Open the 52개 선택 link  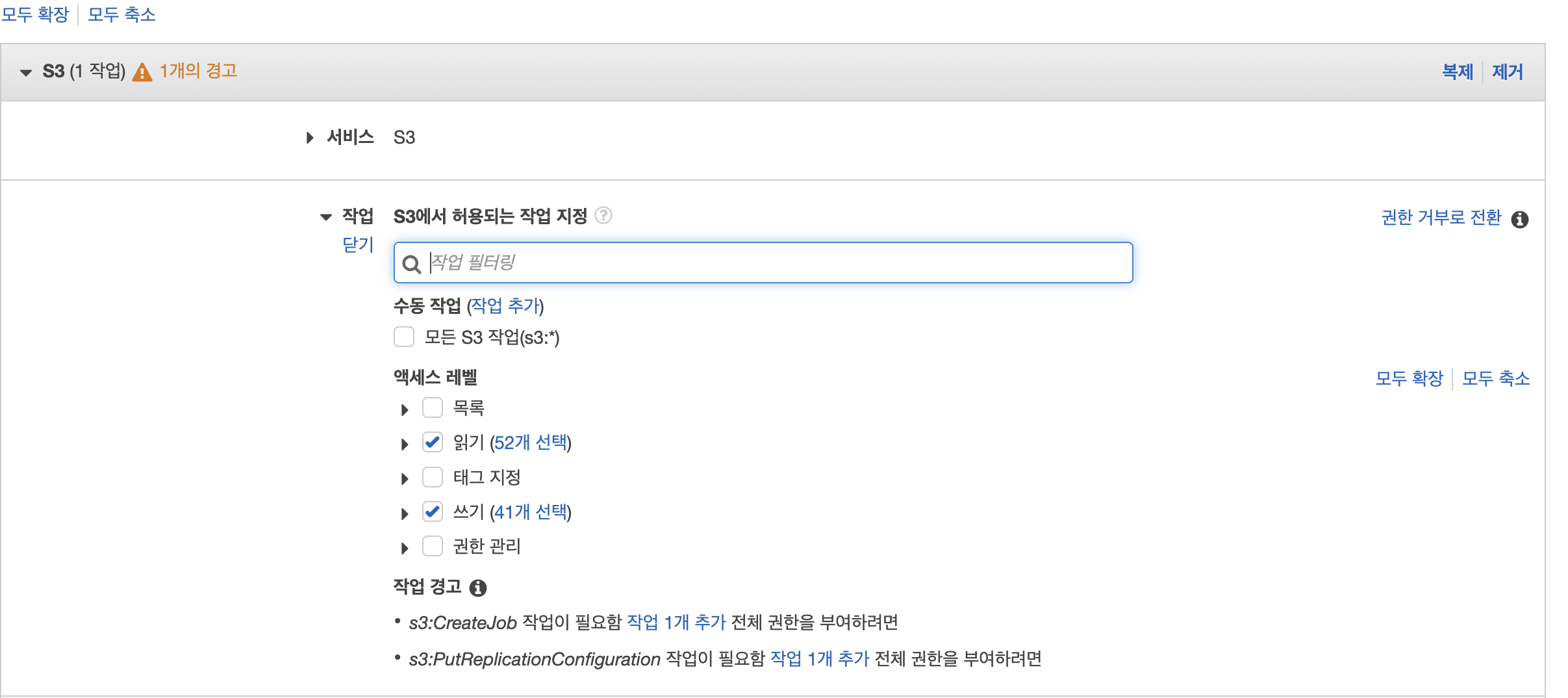(531, 443)
